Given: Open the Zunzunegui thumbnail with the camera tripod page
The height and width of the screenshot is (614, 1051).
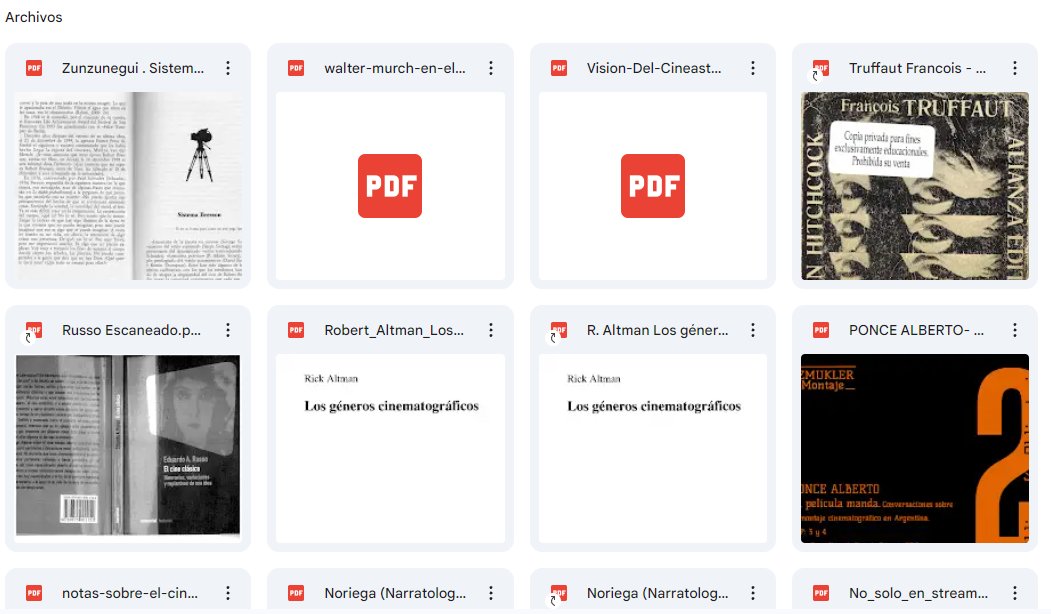Looking at the screenshot, I should tap(128, 186).
